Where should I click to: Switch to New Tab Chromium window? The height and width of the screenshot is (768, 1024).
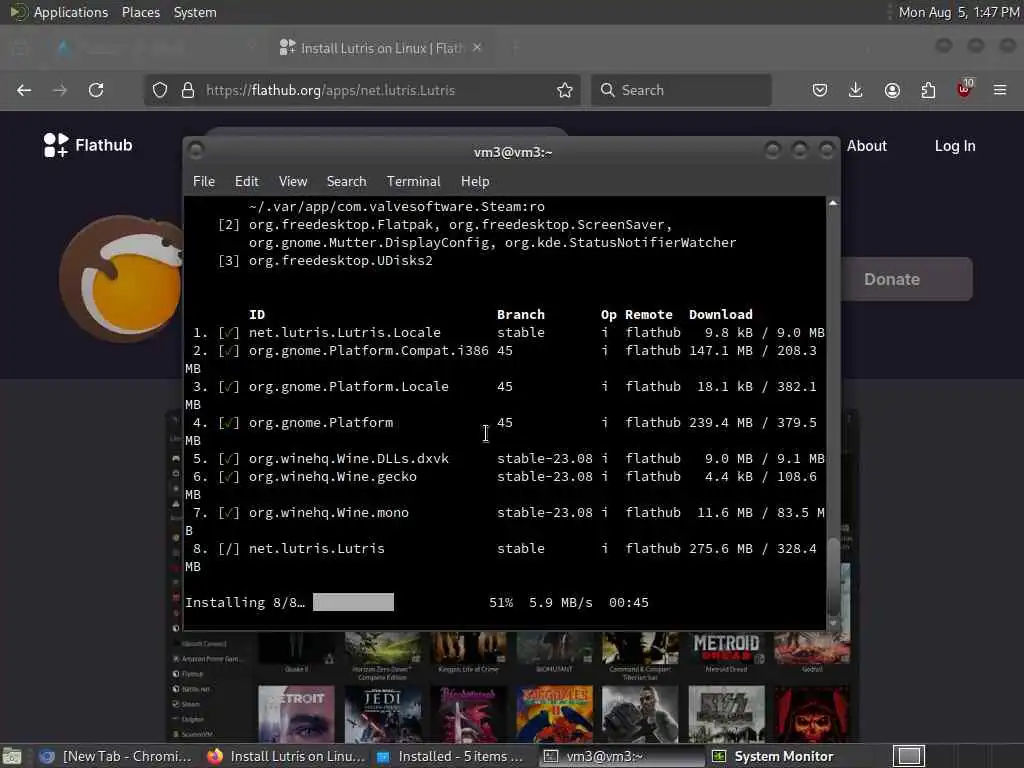[116, 756]
